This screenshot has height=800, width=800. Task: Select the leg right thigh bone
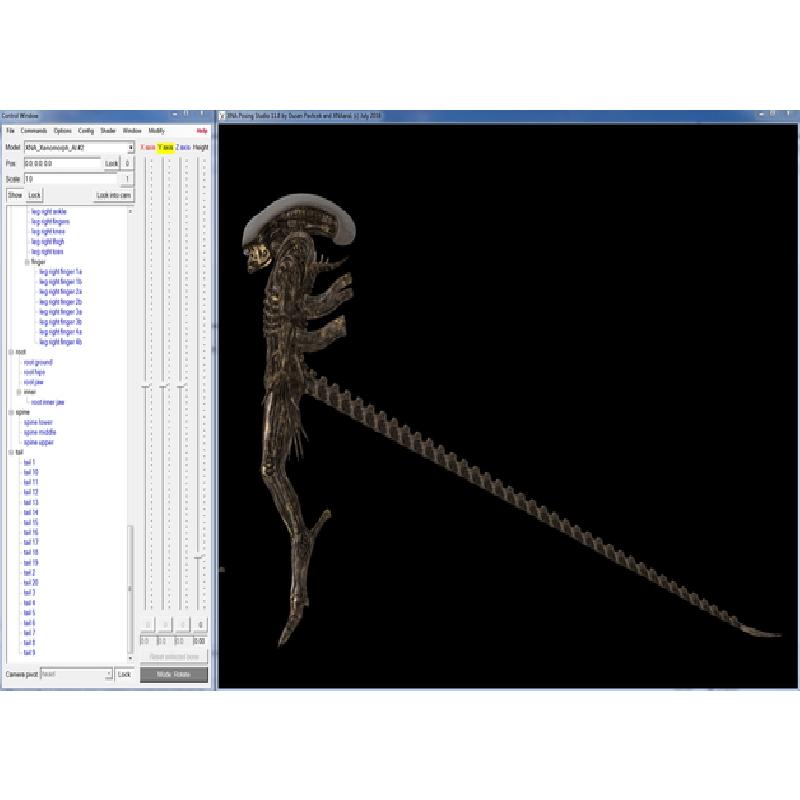point(47,242)
